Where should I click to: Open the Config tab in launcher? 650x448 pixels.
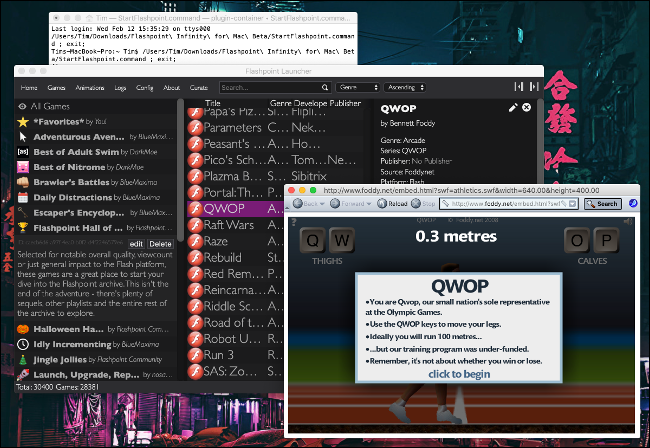point(144,87)
